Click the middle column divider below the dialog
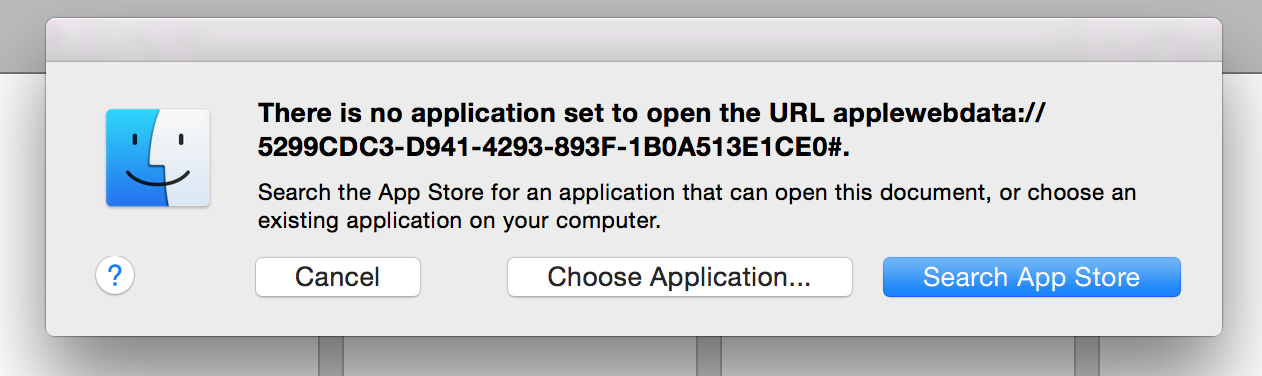Screen dimensions: 1262x376 tap(709, 356)
